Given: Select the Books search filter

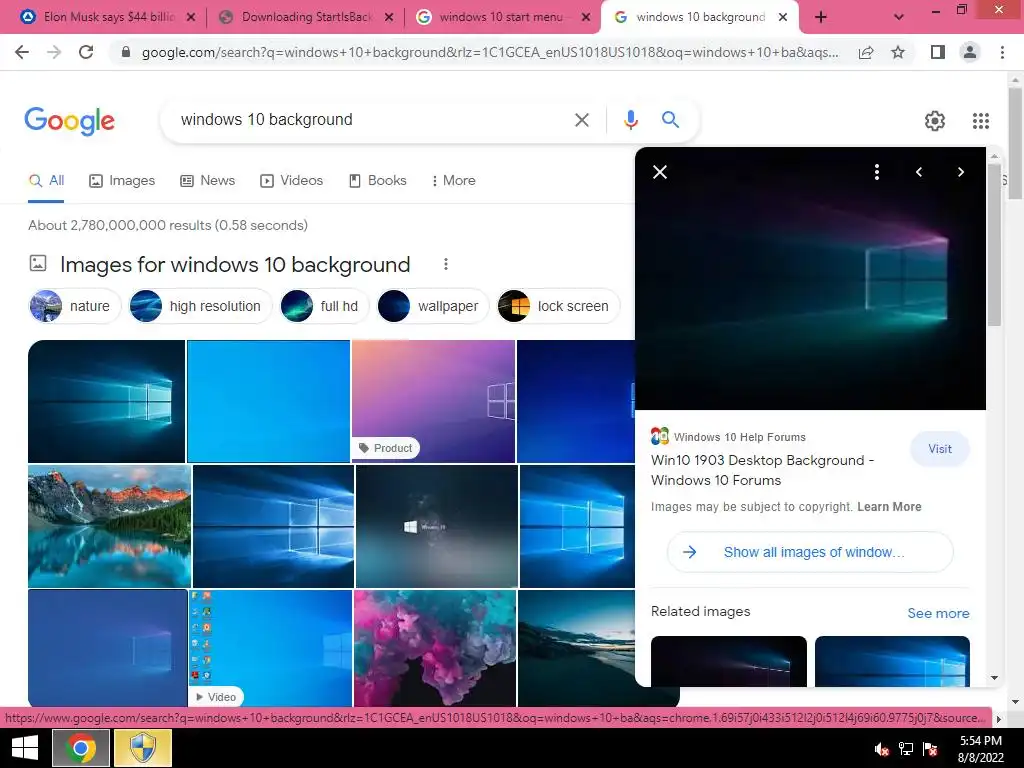Looking at the screenshot, I should tap(377, 180).
